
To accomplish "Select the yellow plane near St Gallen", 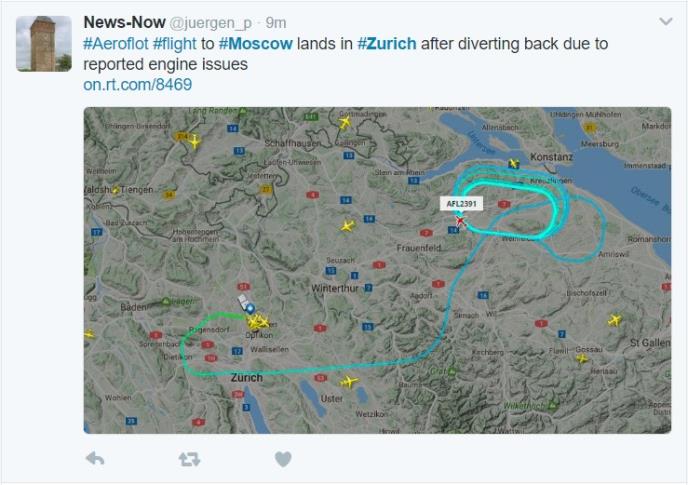I will click(x=614, y=320).
